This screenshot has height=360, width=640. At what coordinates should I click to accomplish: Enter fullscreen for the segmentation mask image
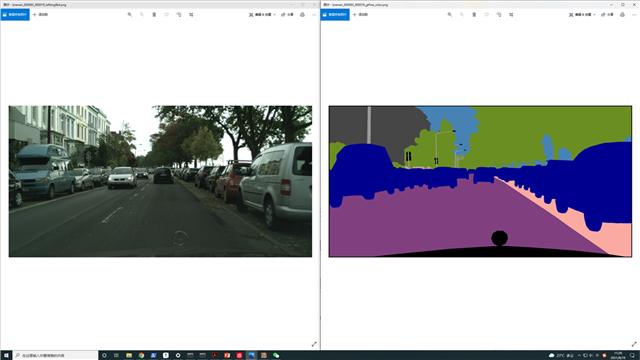(x=634, y=344)
